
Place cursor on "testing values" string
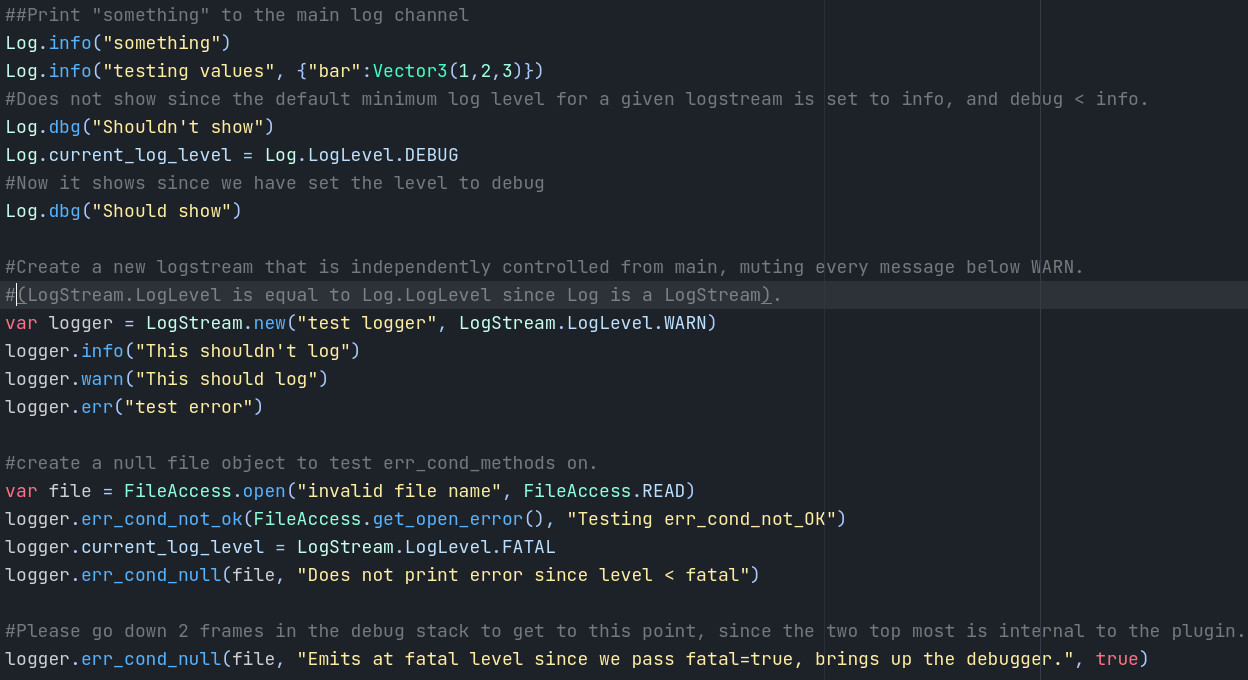(189, 71)
